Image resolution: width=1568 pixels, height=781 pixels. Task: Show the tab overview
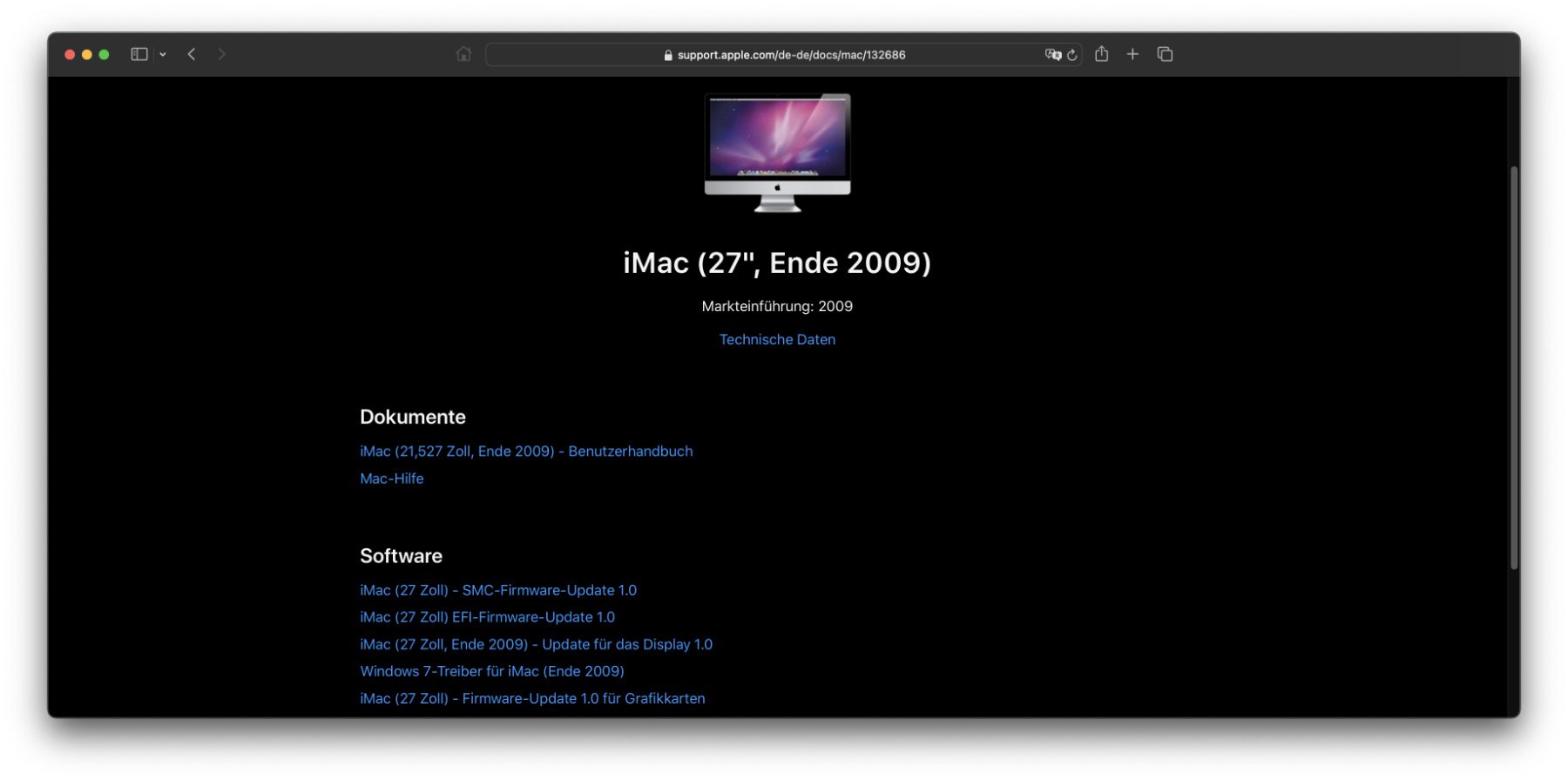[x=1165, y=54]
